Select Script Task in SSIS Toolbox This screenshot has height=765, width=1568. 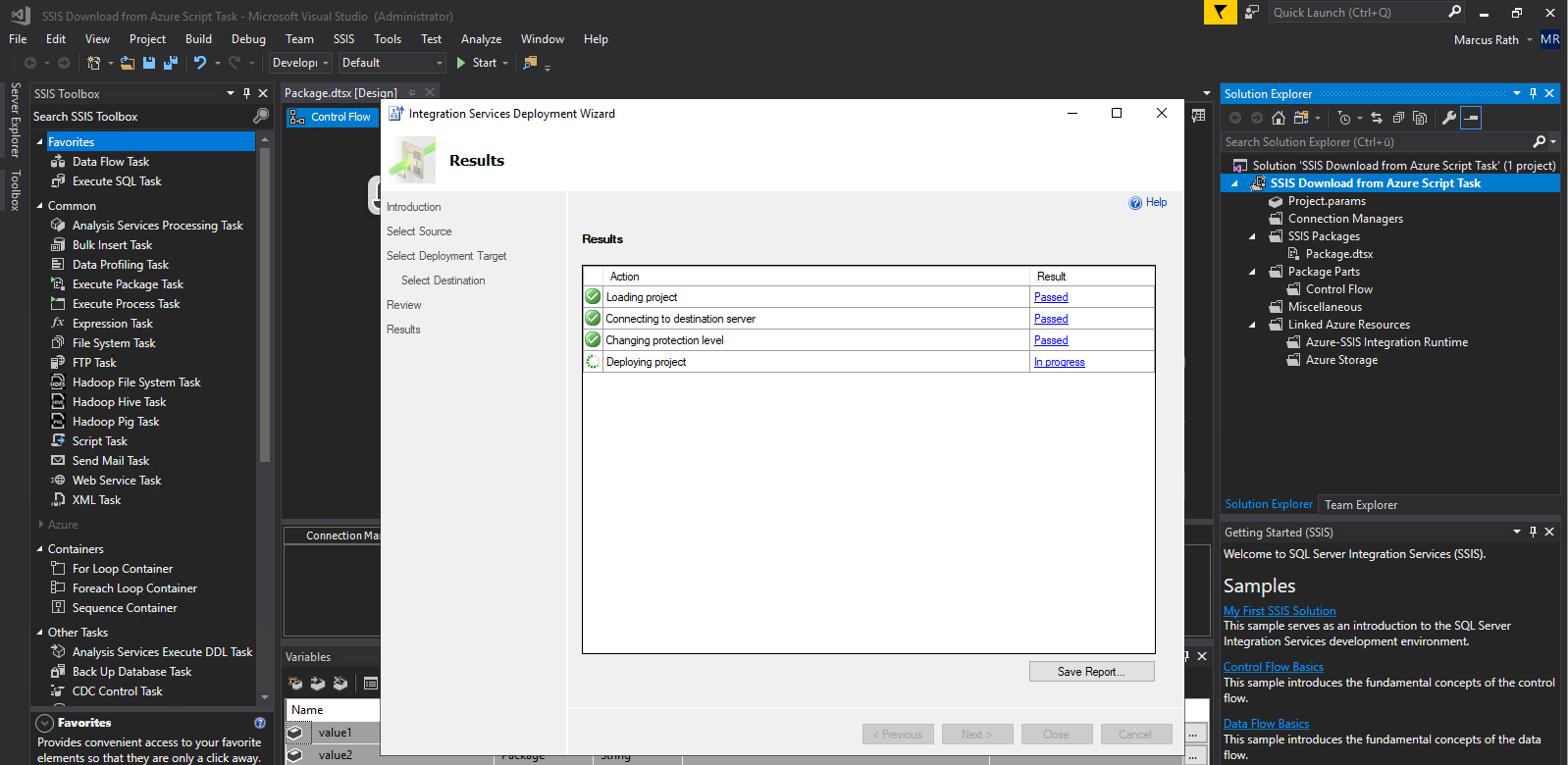(100, 441)
